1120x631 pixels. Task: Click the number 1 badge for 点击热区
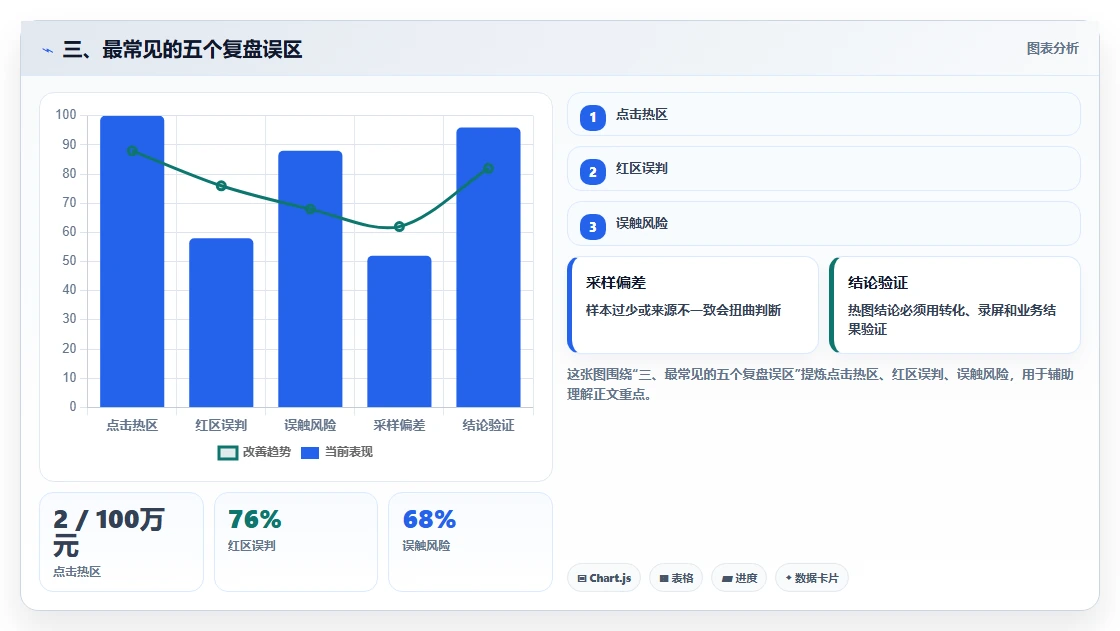pos(593,117)
